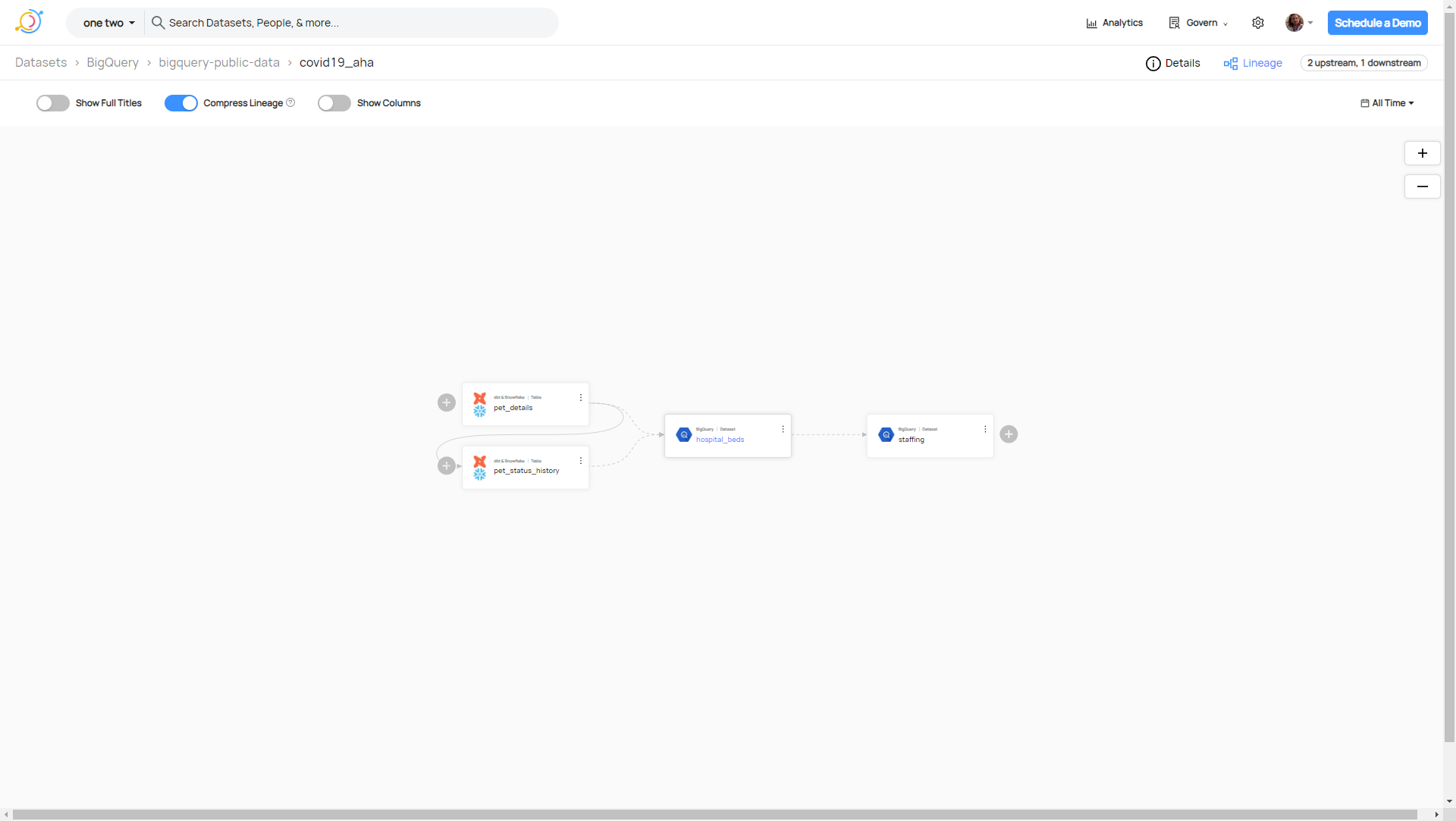
Task: Click the calendar icon beside All Time
Action: tap(1365, 103)
